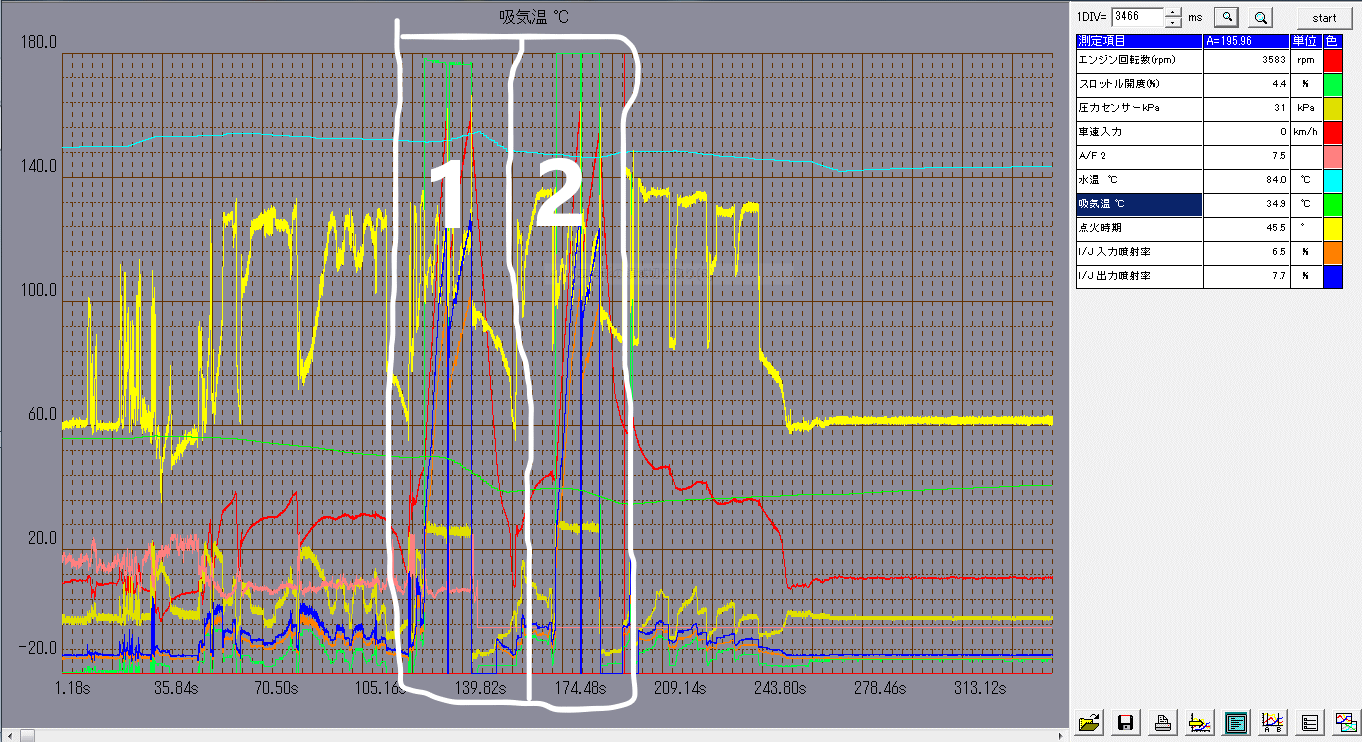
Task: Click the large magnifier zoom button
Action: click(1261, 17)
